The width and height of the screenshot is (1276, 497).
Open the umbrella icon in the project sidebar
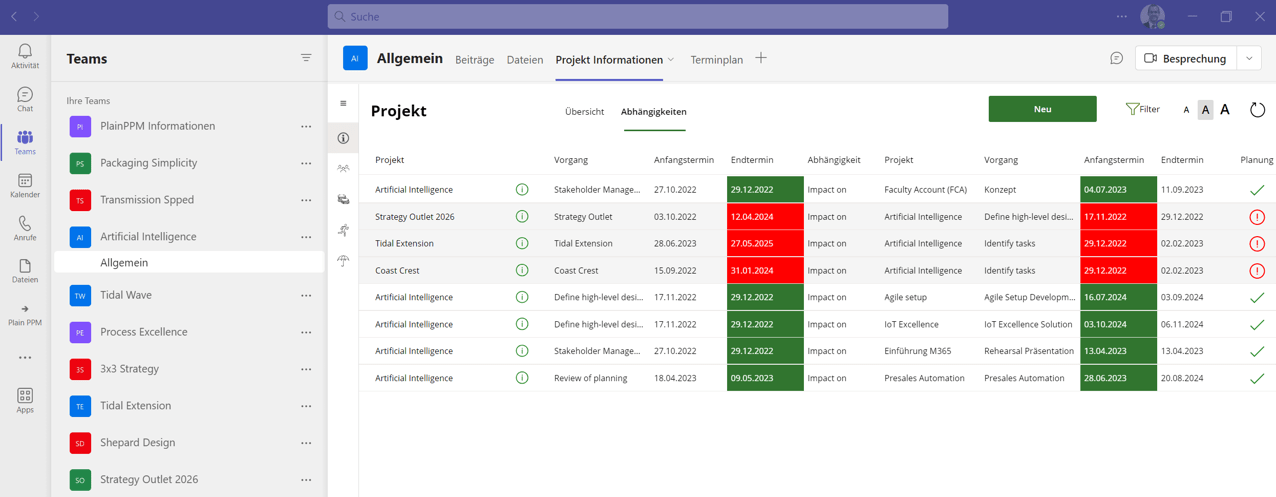343,261
